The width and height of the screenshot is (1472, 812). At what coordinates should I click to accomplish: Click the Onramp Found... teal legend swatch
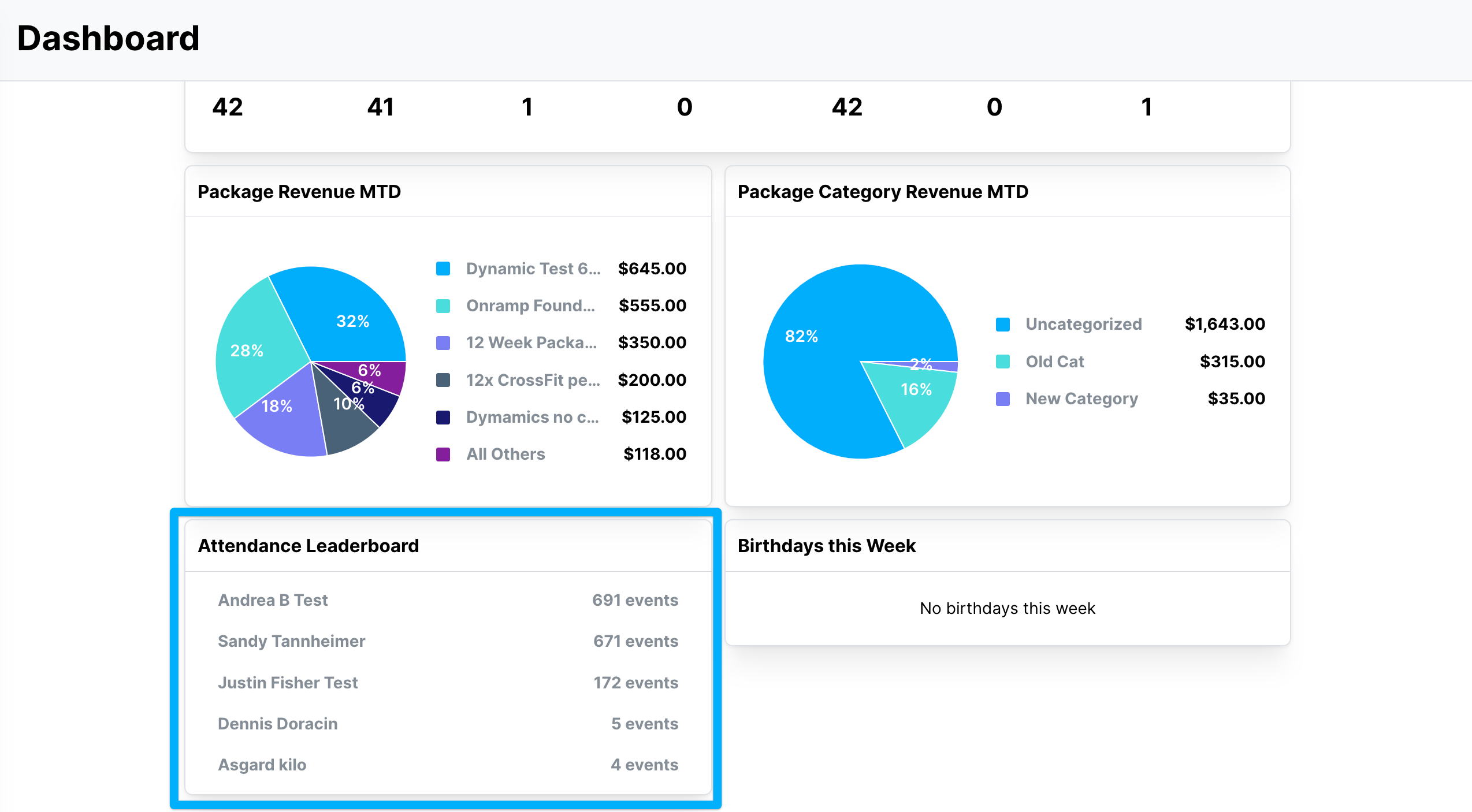point(443,306)
